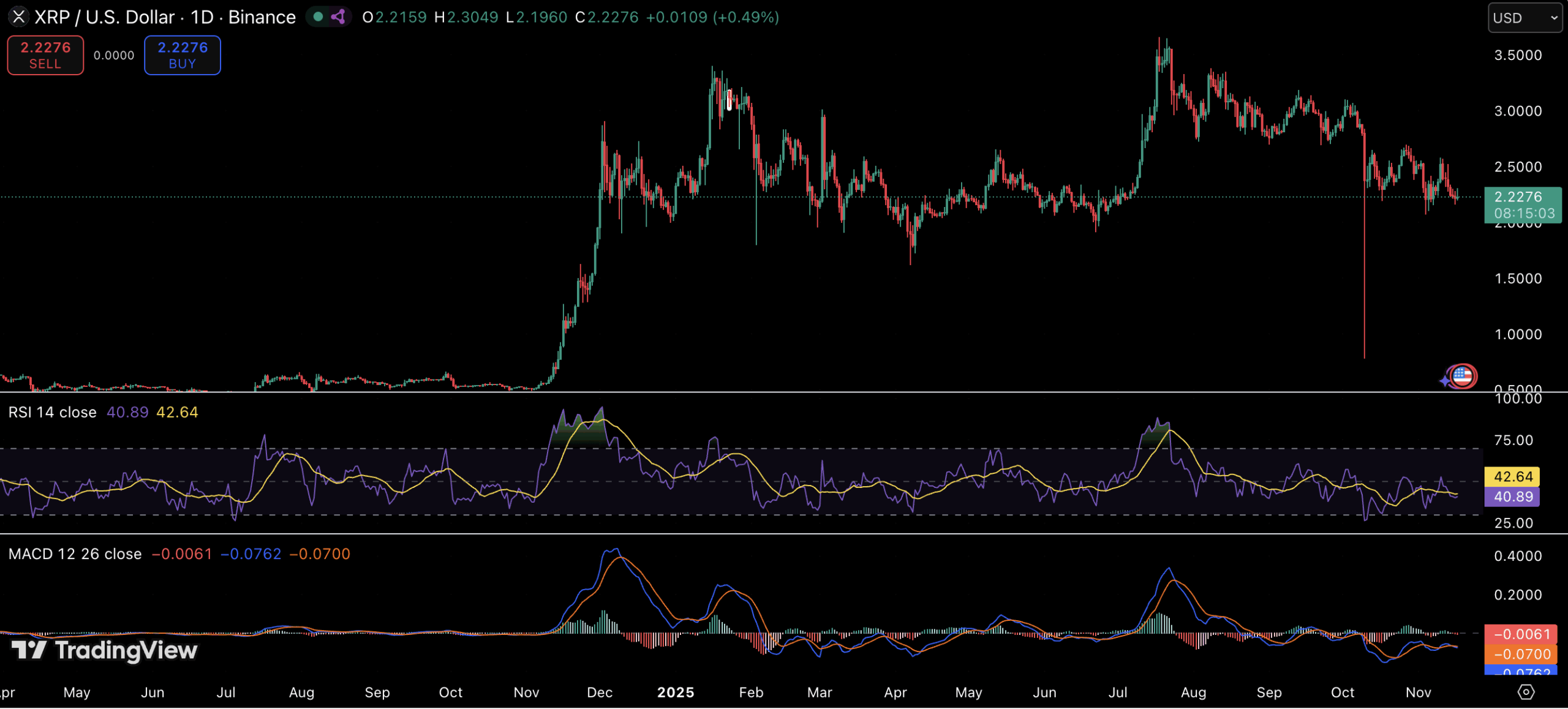The height and width of the screenshot is (709, 1568).
Task: Click the purple data connection icon
Action: tap(338, 17)
